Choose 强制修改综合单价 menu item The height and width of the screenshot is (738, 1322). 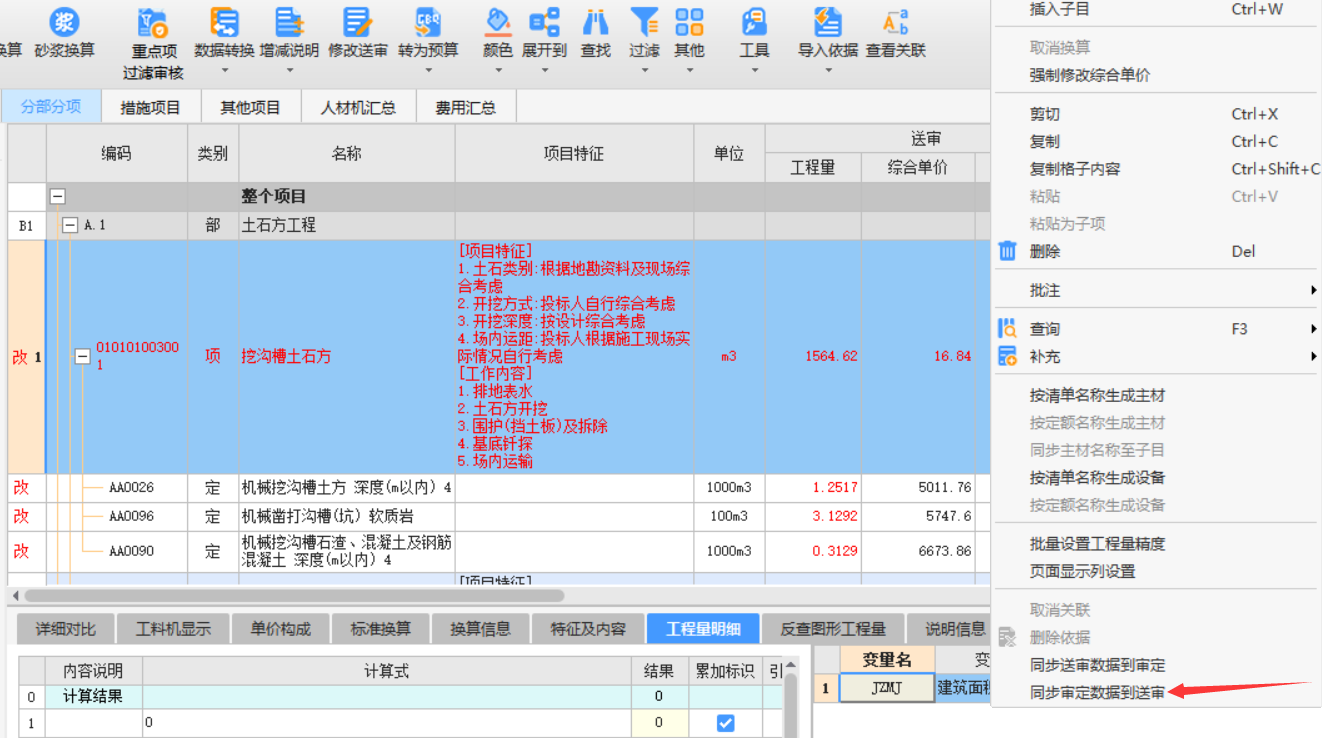pyautogui.click(x=1089, y=75)
